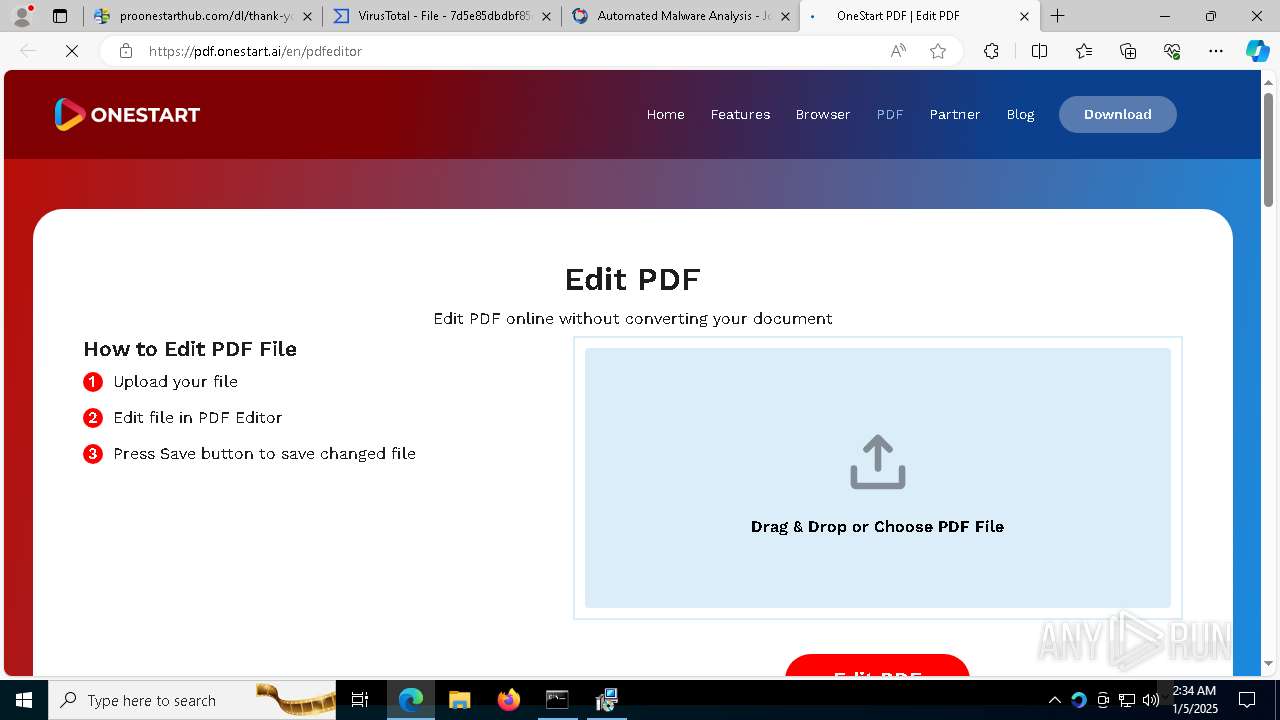1280x720 pixels.
Task: Open the Collections icon
Action: (x=1128, y=51)
